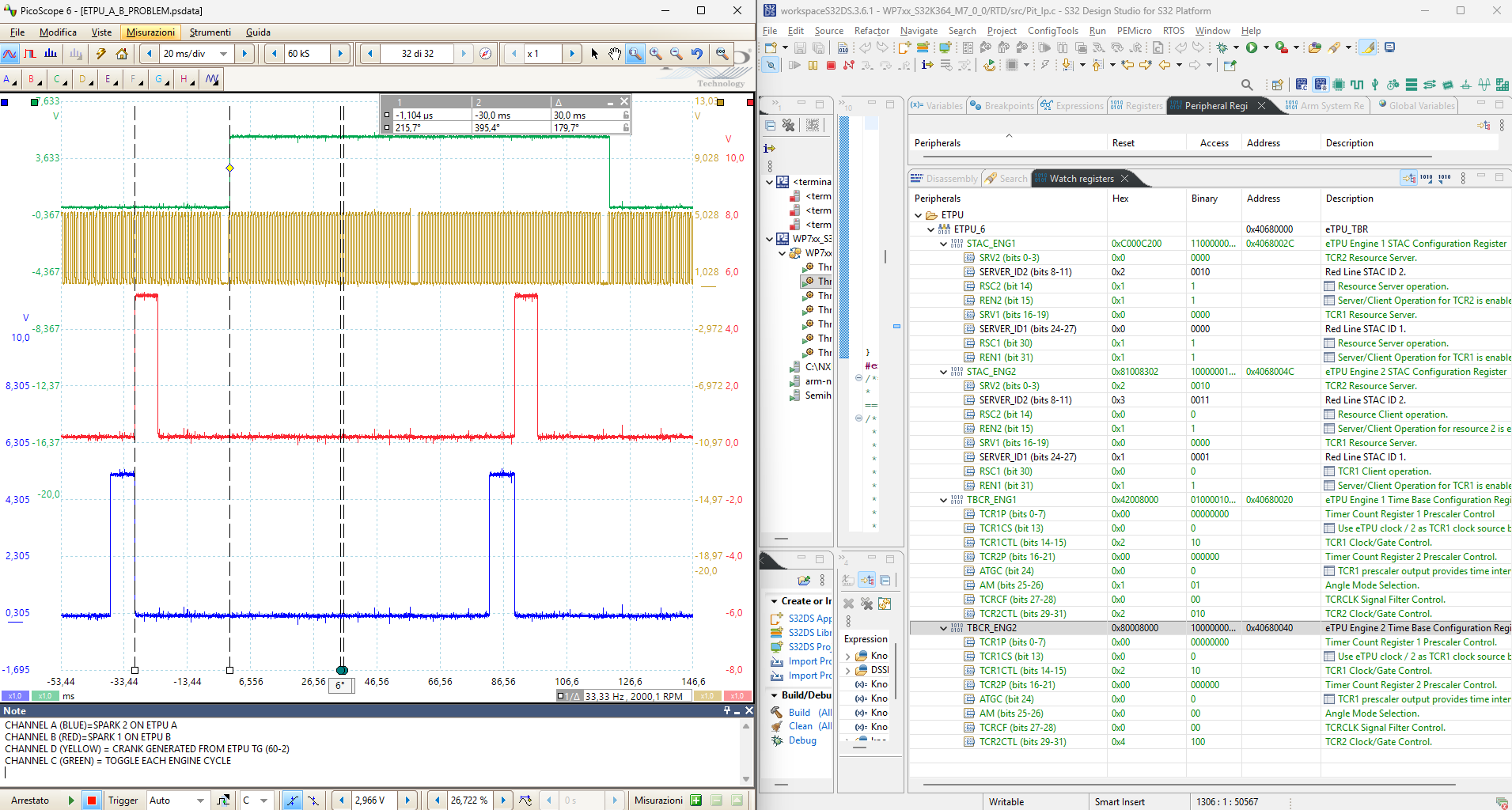Toggle TCR1CS (bit 13) checkbox under TBCR_ENG1
Image resolution: width=1512 pixels, height=810 pixels.
[1330, 528]
